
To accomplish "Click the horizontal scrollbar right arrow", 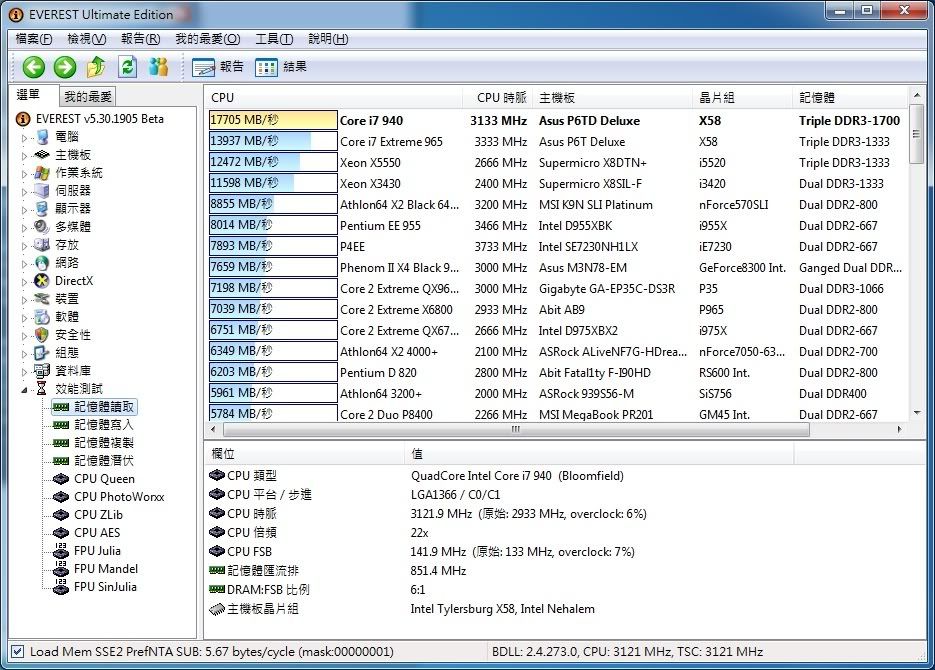I will (x=900, y=429).
